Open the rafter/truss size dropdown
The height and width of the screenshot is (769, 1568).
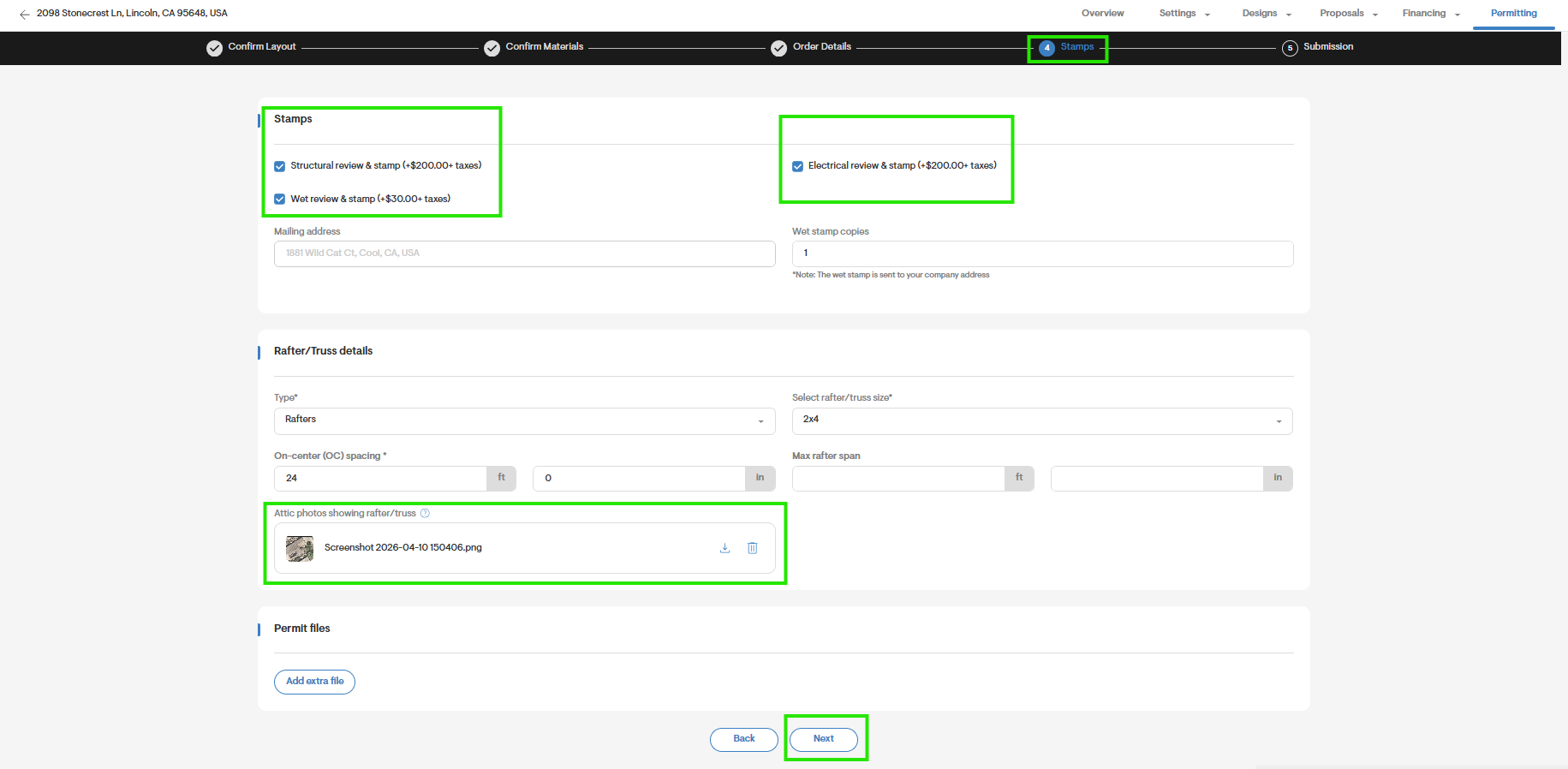[x=1042, y=420]
